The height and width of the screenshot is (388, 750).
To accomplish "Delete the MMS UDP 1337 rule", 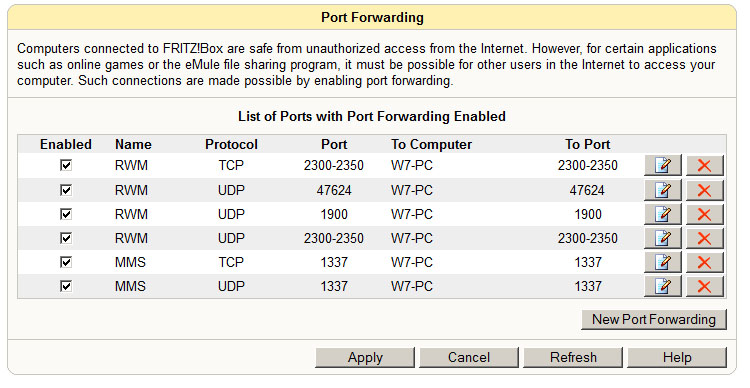I will (704, 286).
